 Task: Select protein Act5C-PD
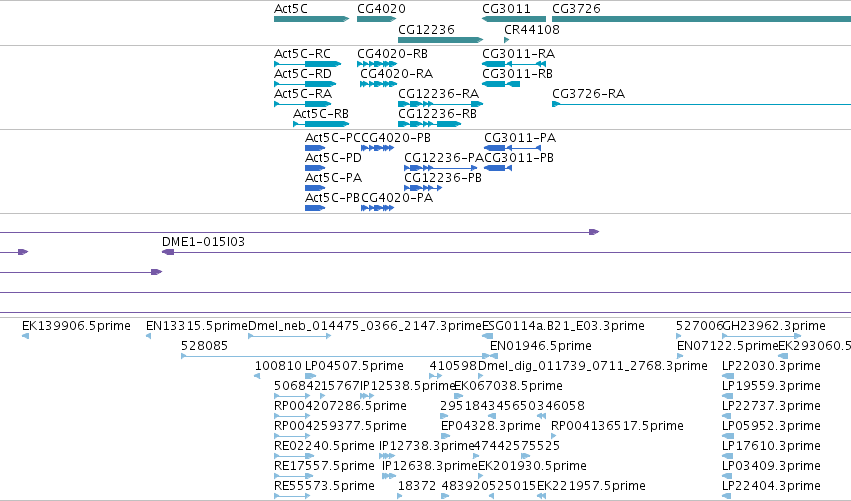pyautogui.click(x=315, y=168)
